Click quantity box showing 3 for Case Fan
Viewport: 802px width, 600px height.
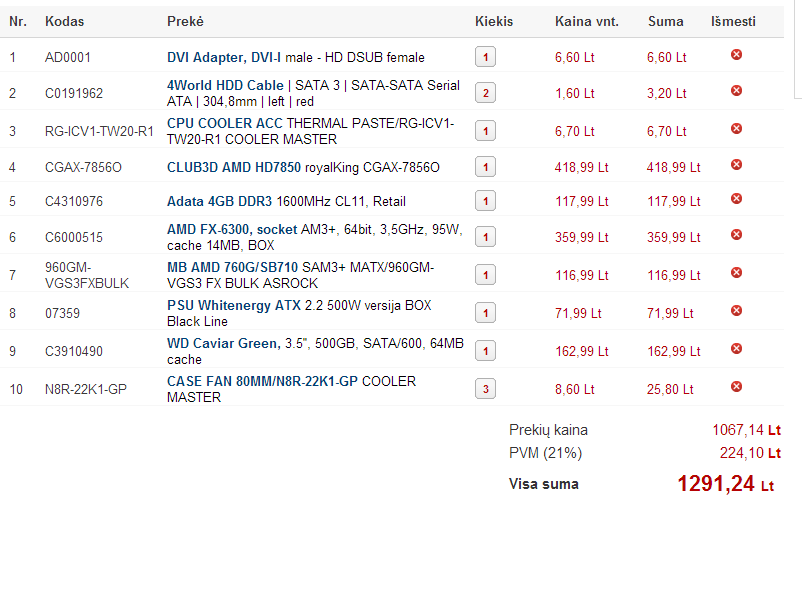click(485, 389)
